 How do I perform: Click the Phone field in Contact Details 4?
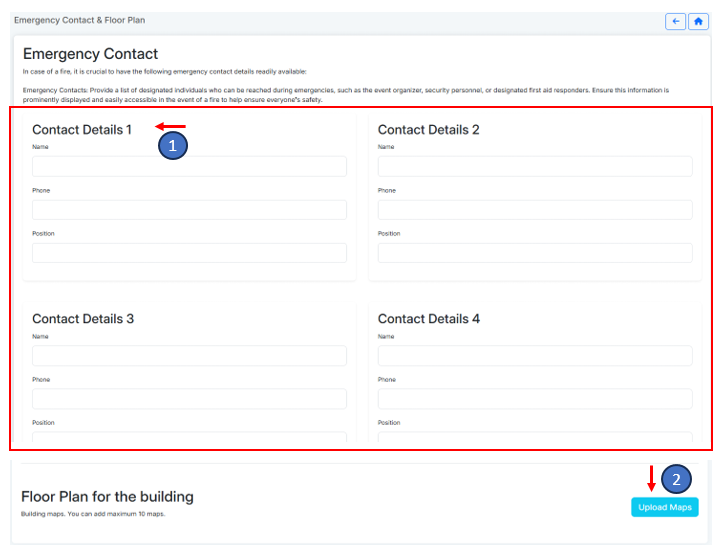tap(535, 399)
